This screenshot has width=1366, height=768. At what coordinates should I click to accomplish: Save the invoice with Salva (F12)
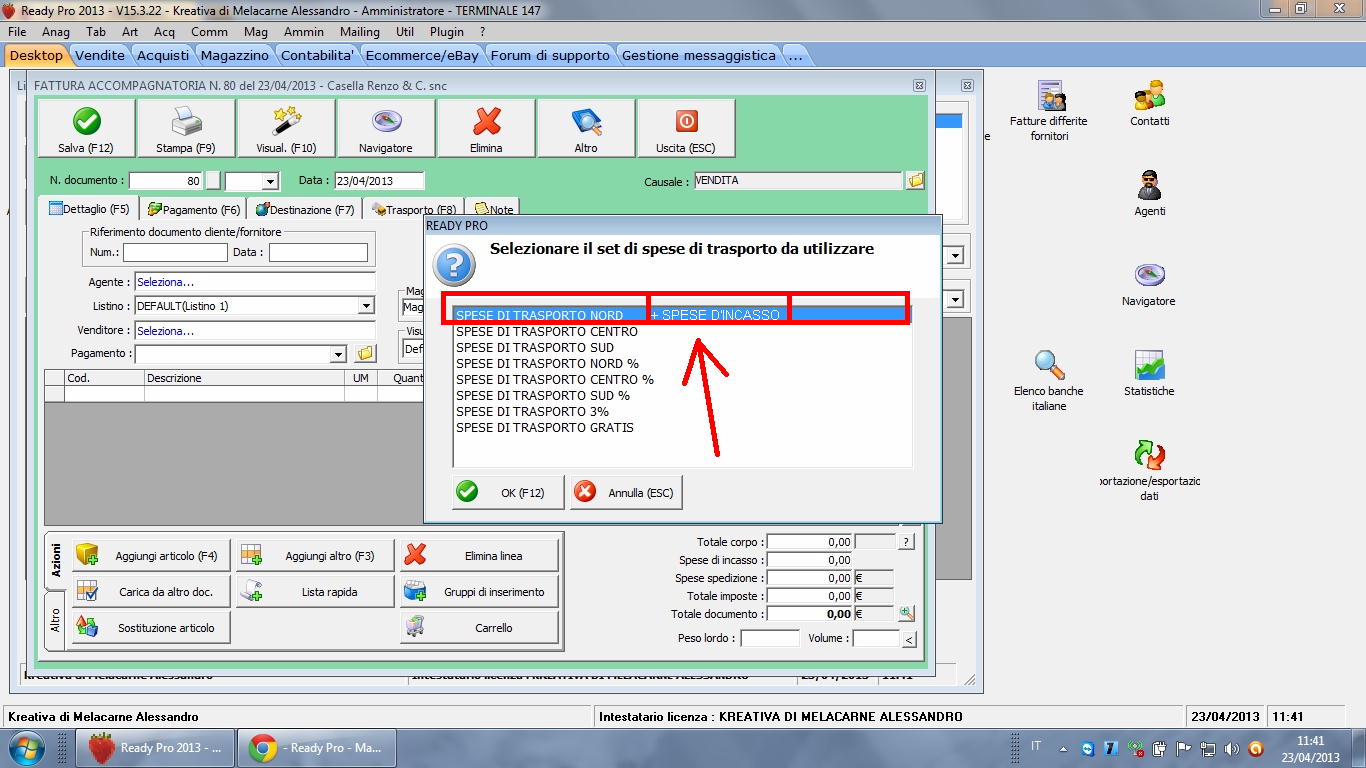point(86,128)
